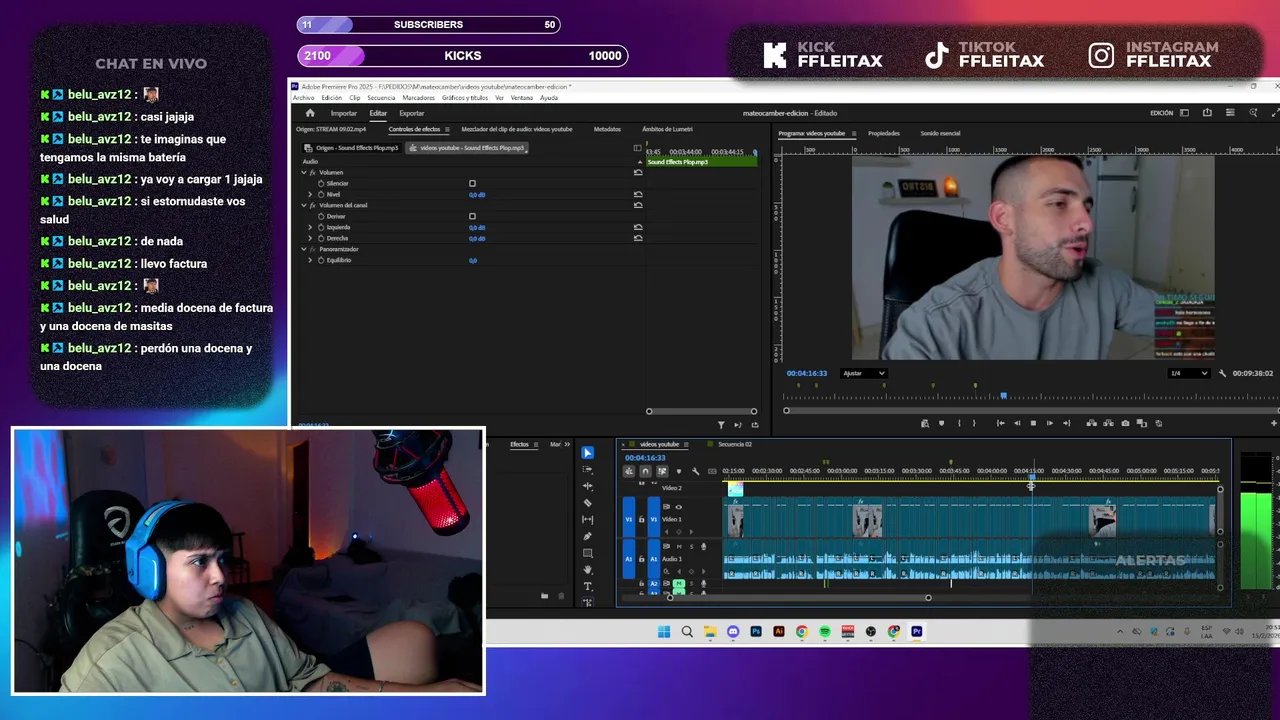Open the Workspaces layout icon
The image size is (1280, 720).
(x=1184, y=113)
